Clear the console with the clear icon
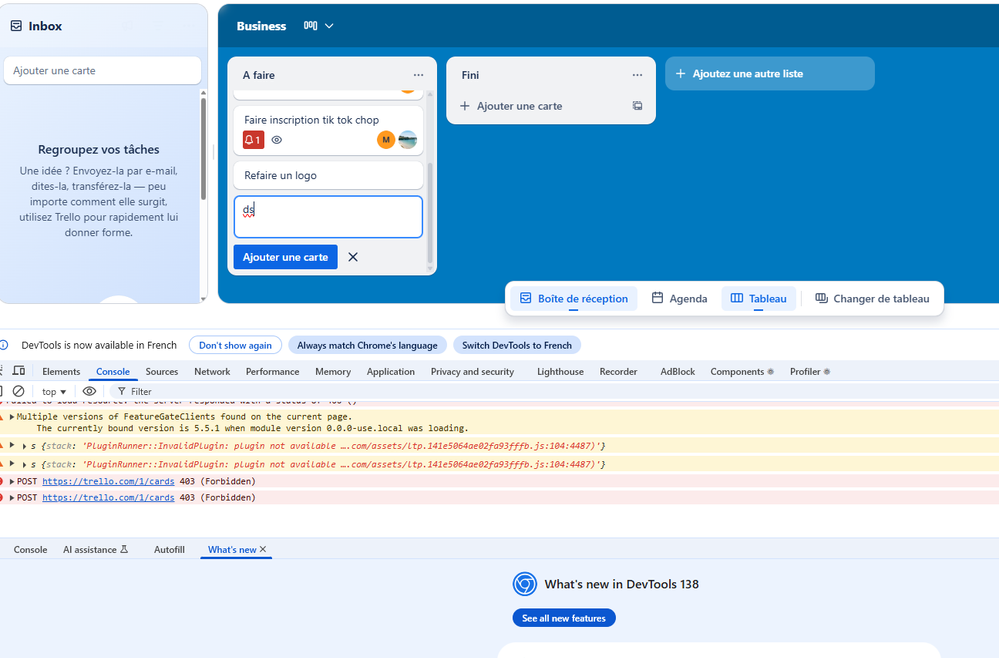This screenshot has width=999, height=658. (x=19, y=391)
